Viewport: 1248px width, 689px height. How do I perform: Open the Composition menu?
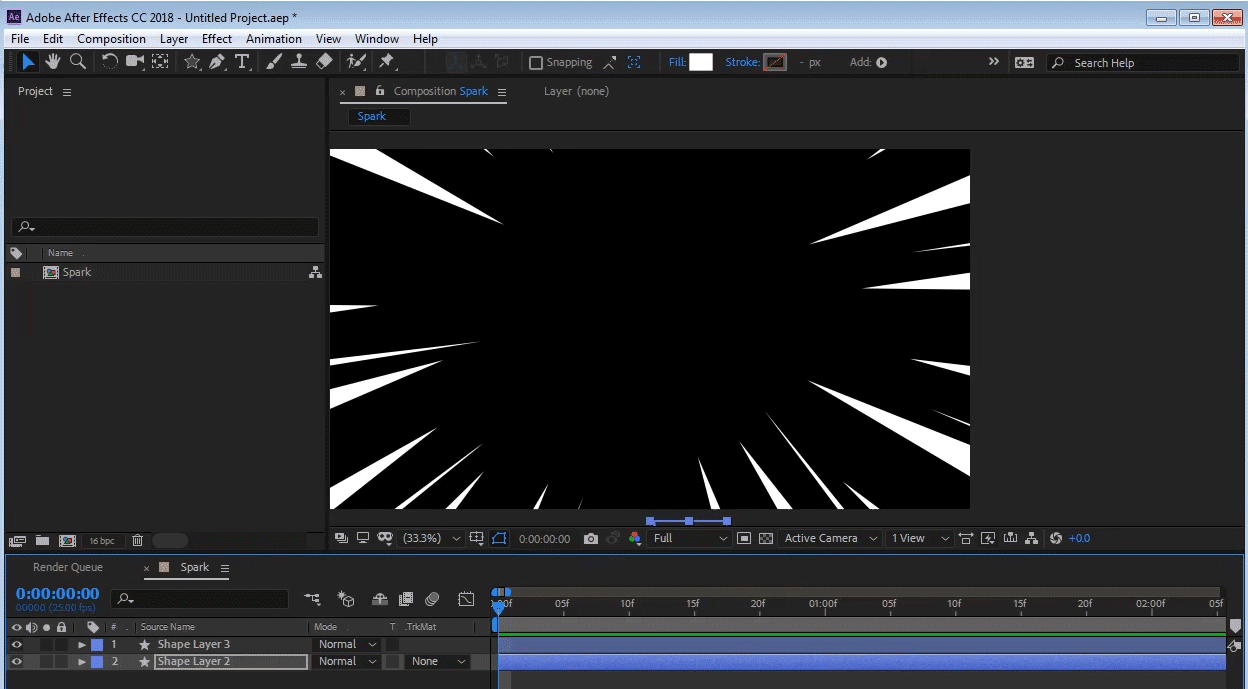tap(111, 38)
